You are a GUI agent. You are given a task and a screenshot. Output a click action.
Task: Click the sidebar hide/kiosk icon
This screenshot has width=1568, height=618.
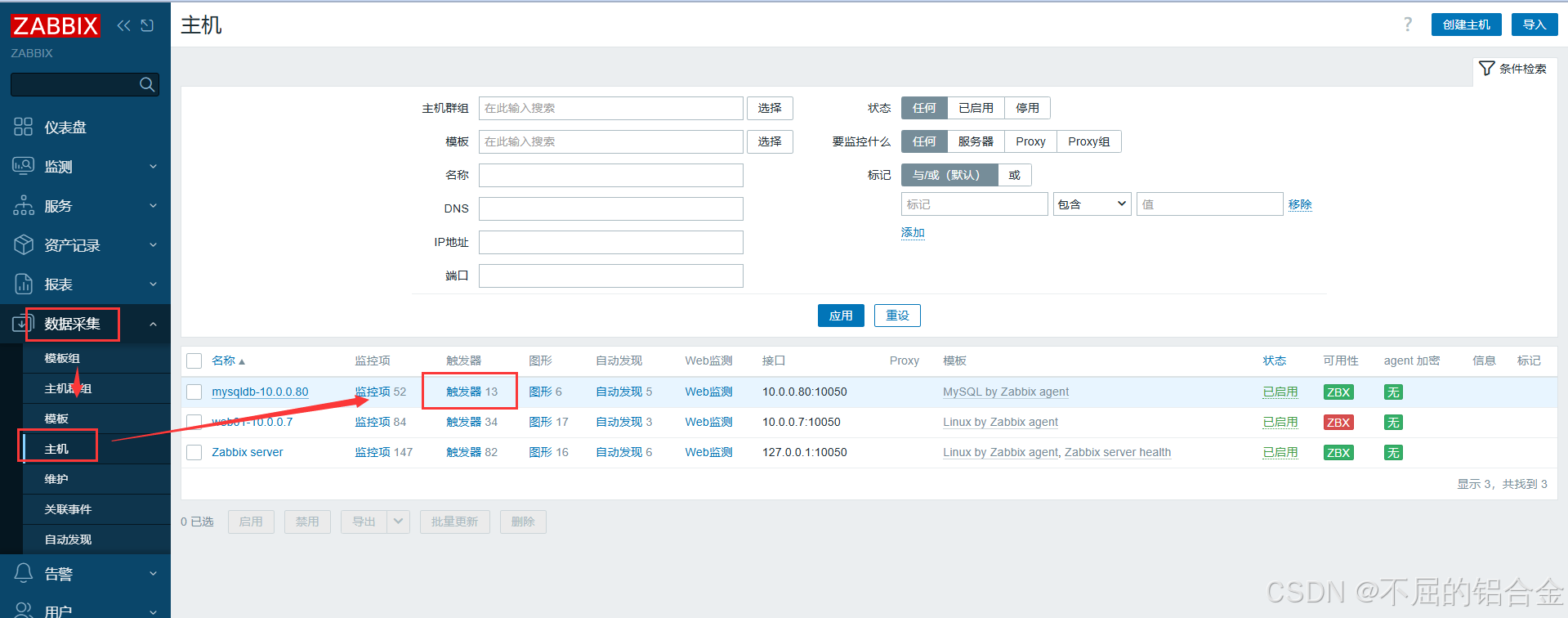(x=147, y=25)
